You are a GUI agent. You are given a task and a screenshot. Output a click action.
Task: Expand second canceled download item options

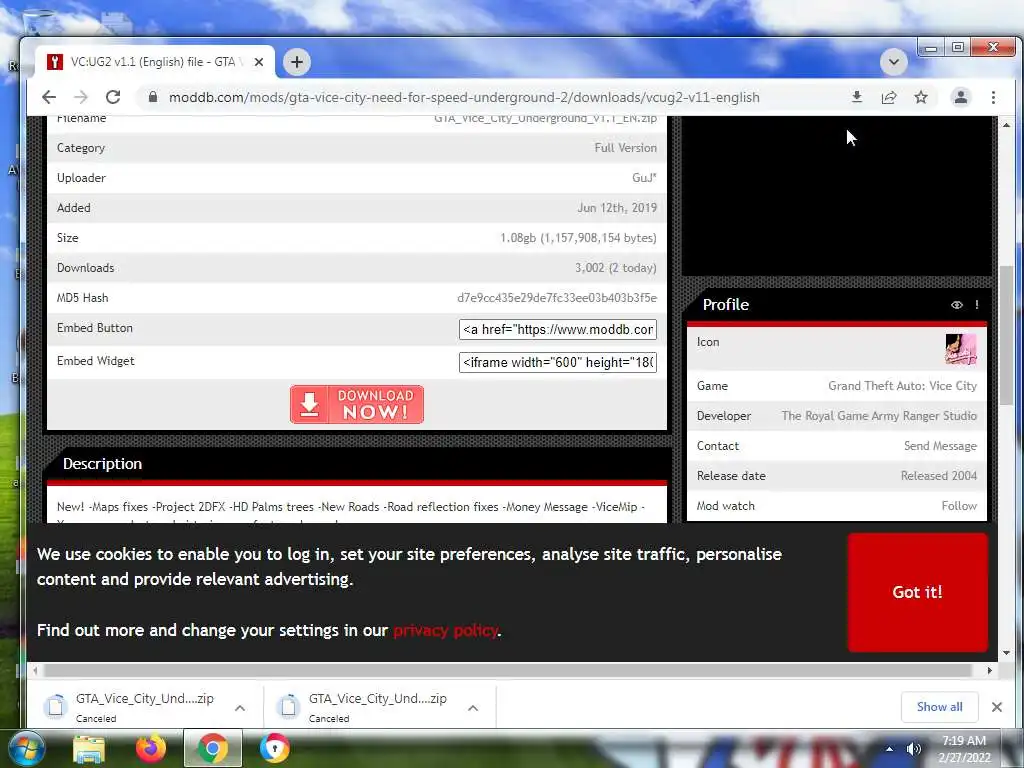click(x=473, y=708)
